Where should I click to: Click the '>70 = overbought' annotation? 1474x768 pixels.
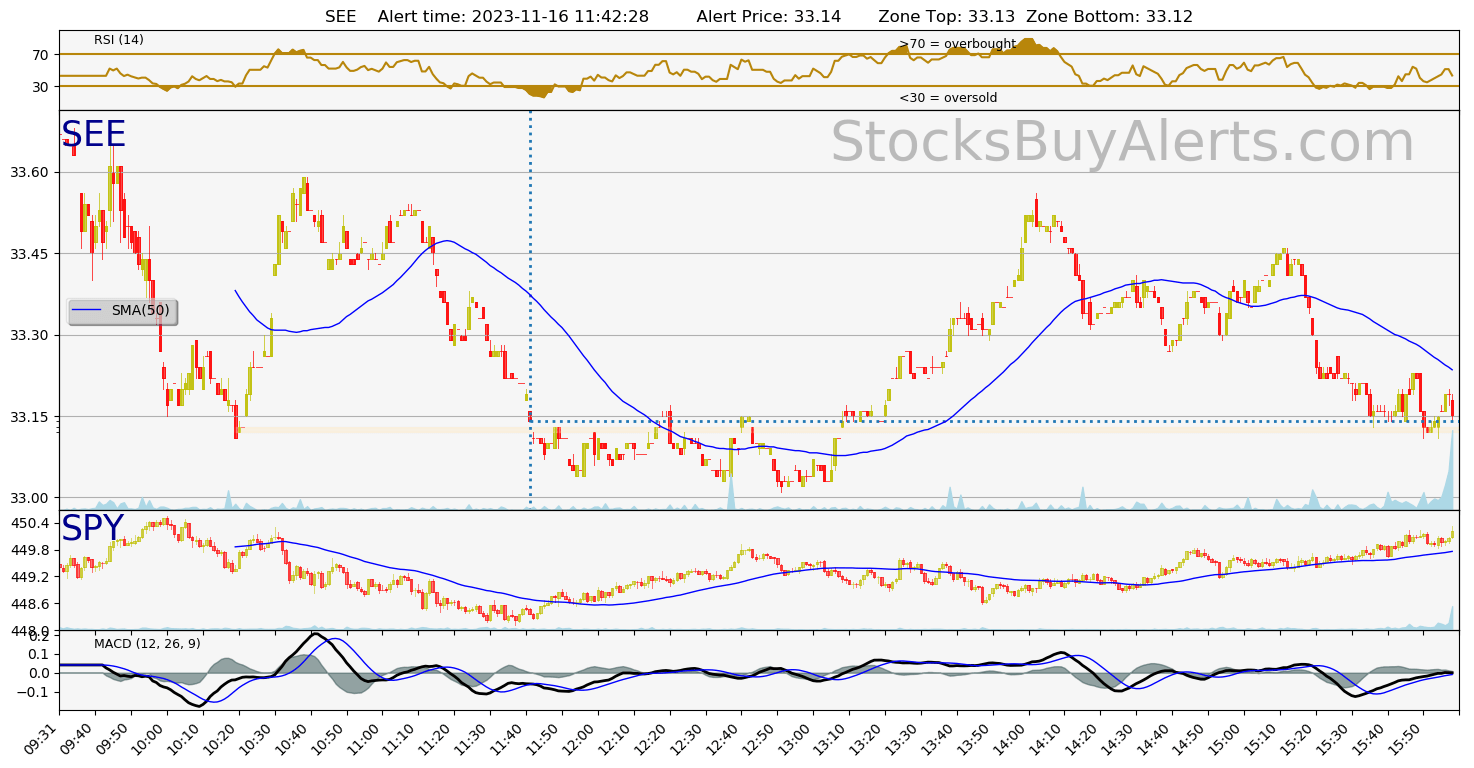click(957, 44)
